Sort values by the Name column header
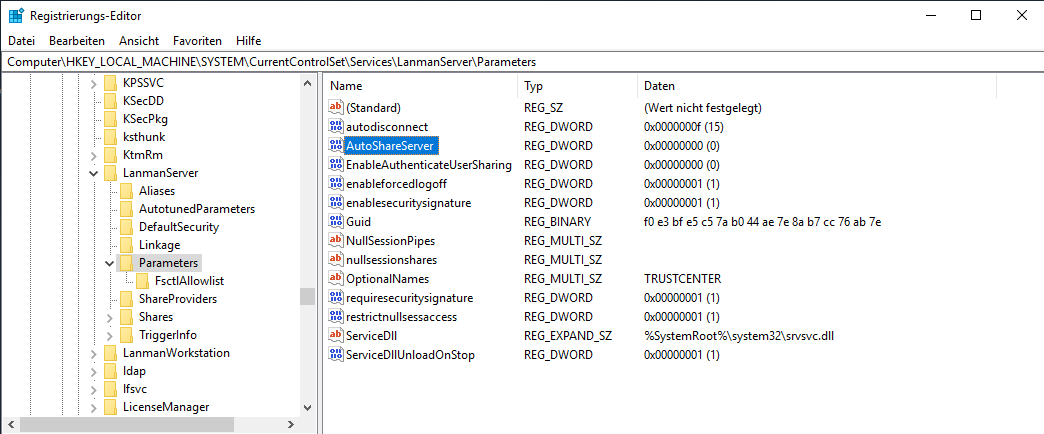1044x434 pixels. [x=420, y=86]
